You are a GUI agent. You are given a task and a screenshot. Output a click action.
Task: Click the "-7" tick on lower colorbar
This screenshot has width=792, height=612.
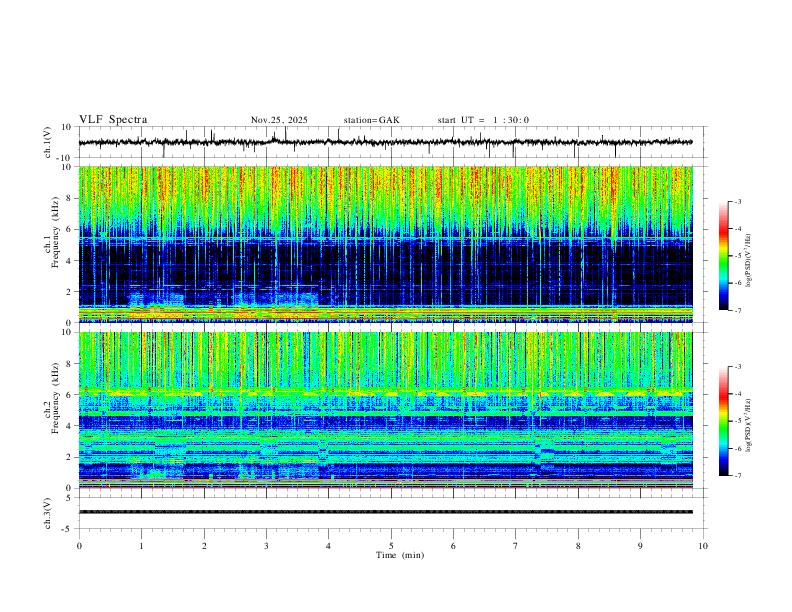(x=737, y=476)
